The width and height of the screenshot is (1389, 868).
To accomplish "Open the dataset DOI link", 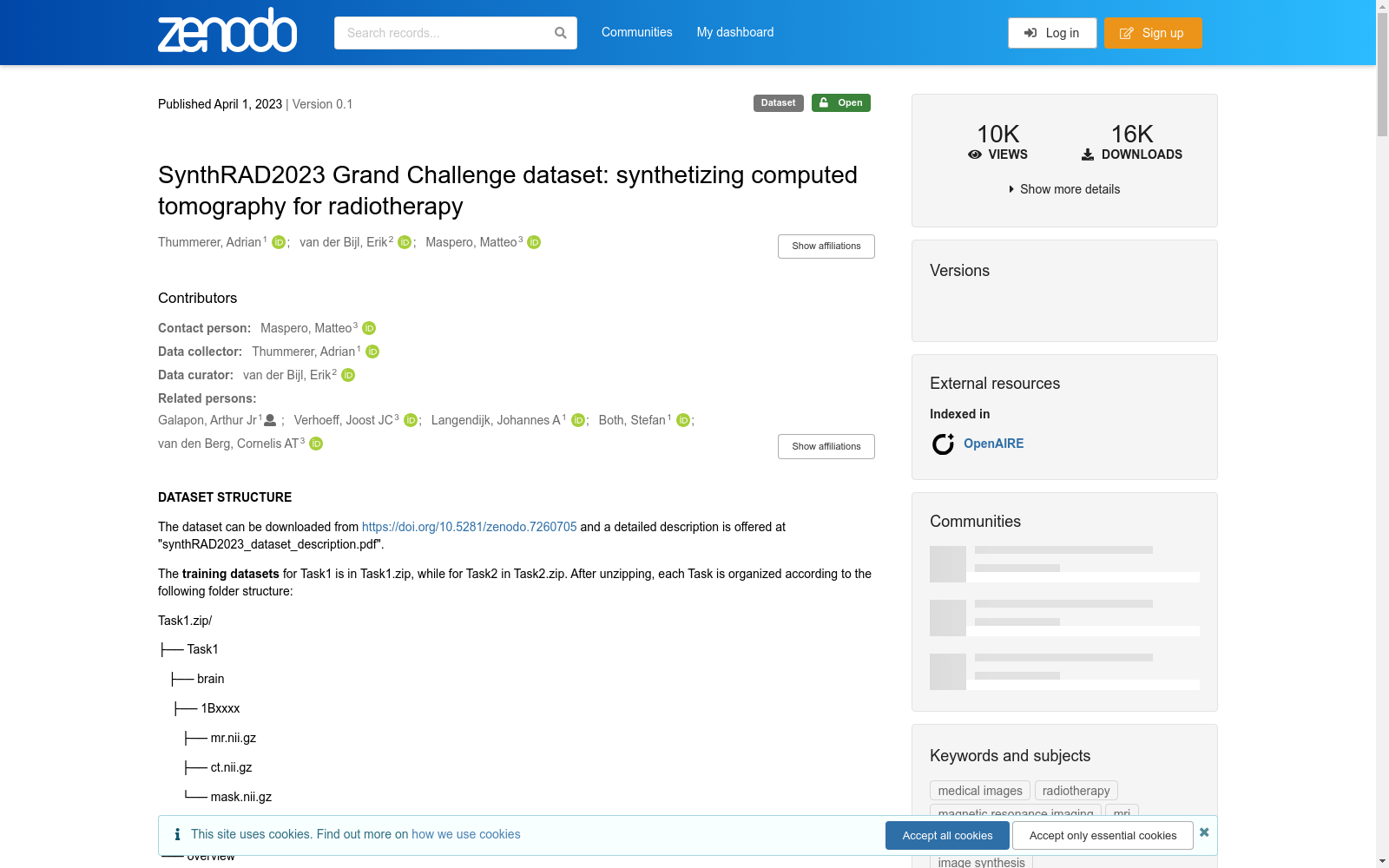I will pyautogui.click(x=468, y=527).
